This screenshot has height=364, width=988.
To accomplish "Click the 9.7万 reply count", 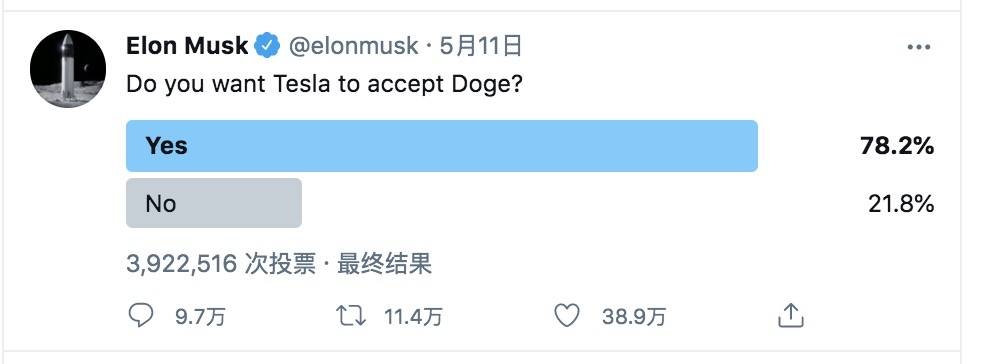I will click(200, 316).
